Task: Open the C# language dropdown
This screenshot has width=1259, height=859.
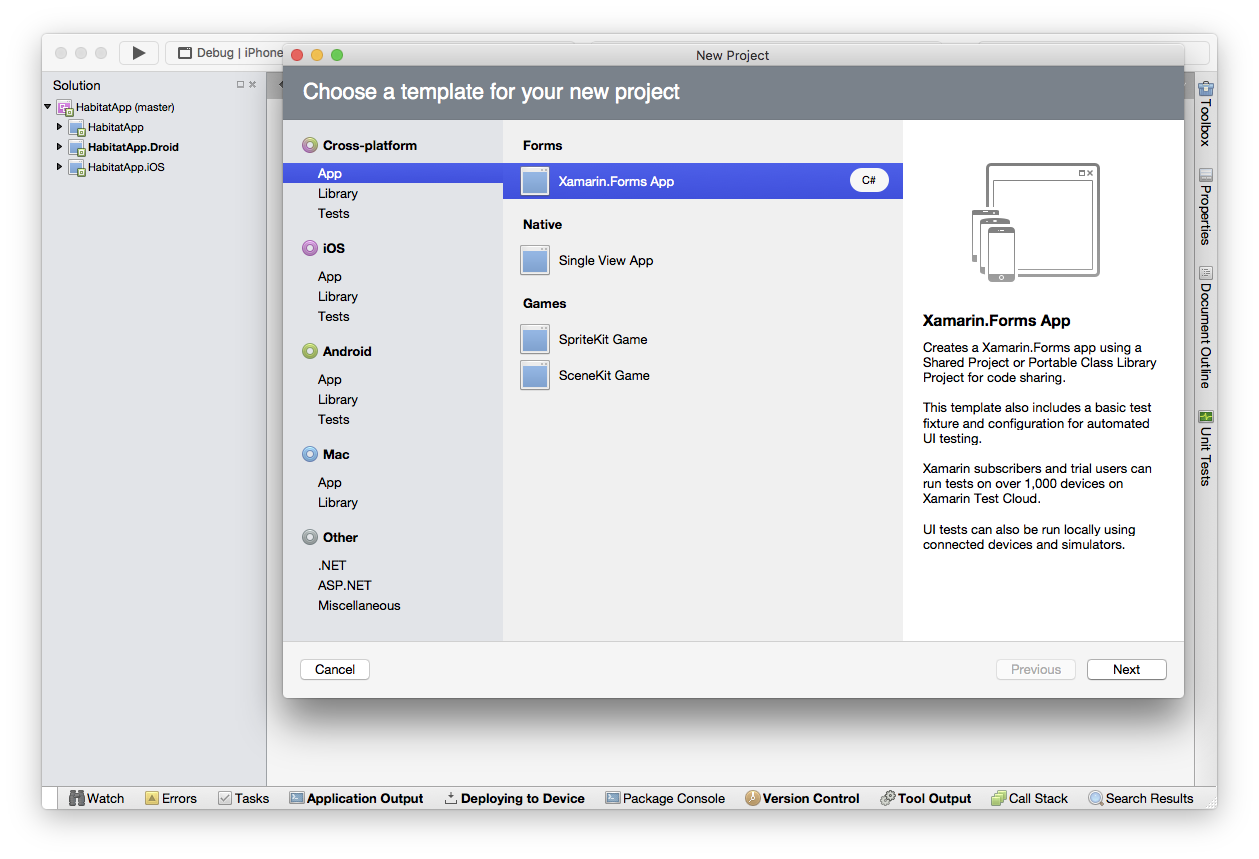Action: tap(868, 181)
